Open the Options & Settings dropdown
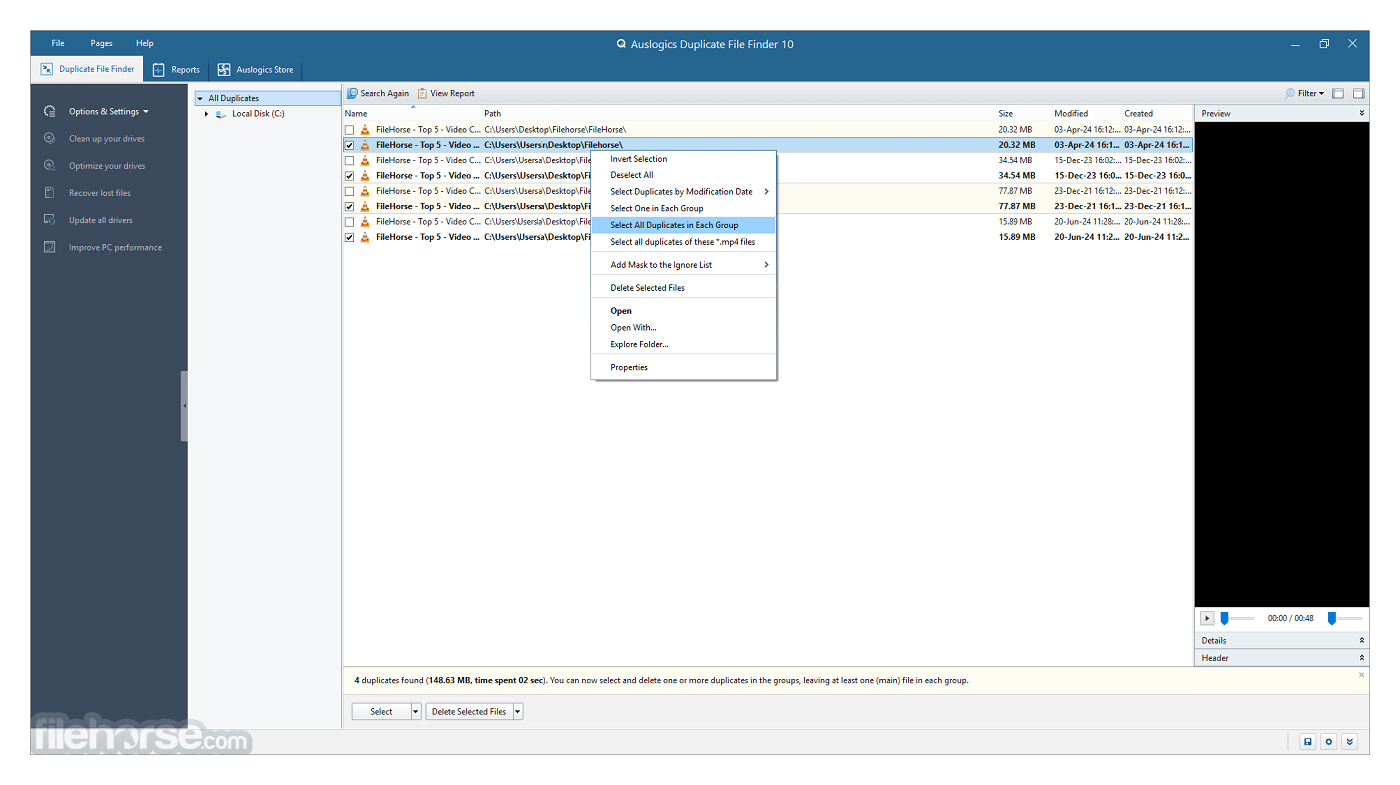1400x785 pixels. (x=108, y=111)
